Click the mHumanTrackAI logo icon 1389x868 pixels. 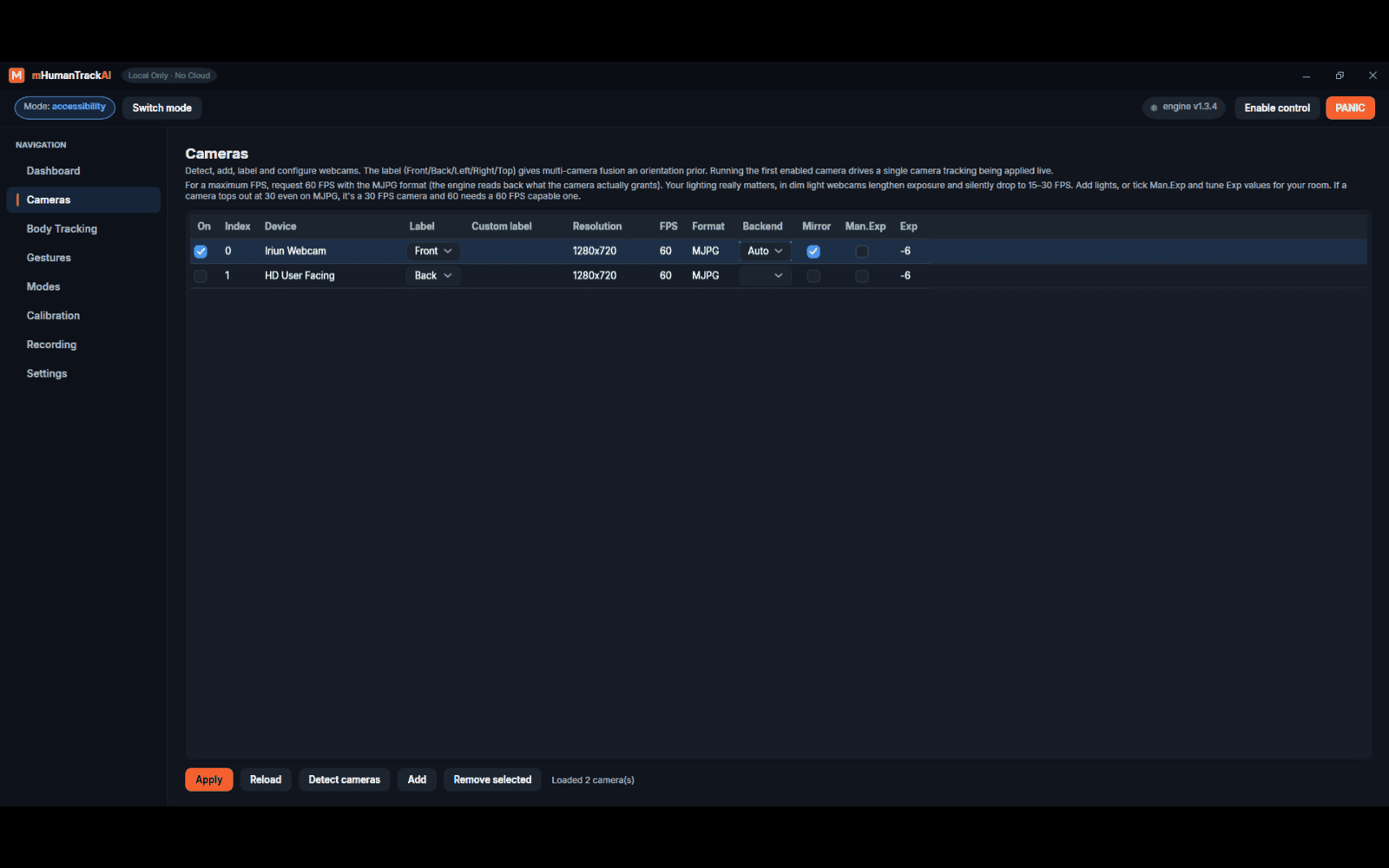[16, 76]
